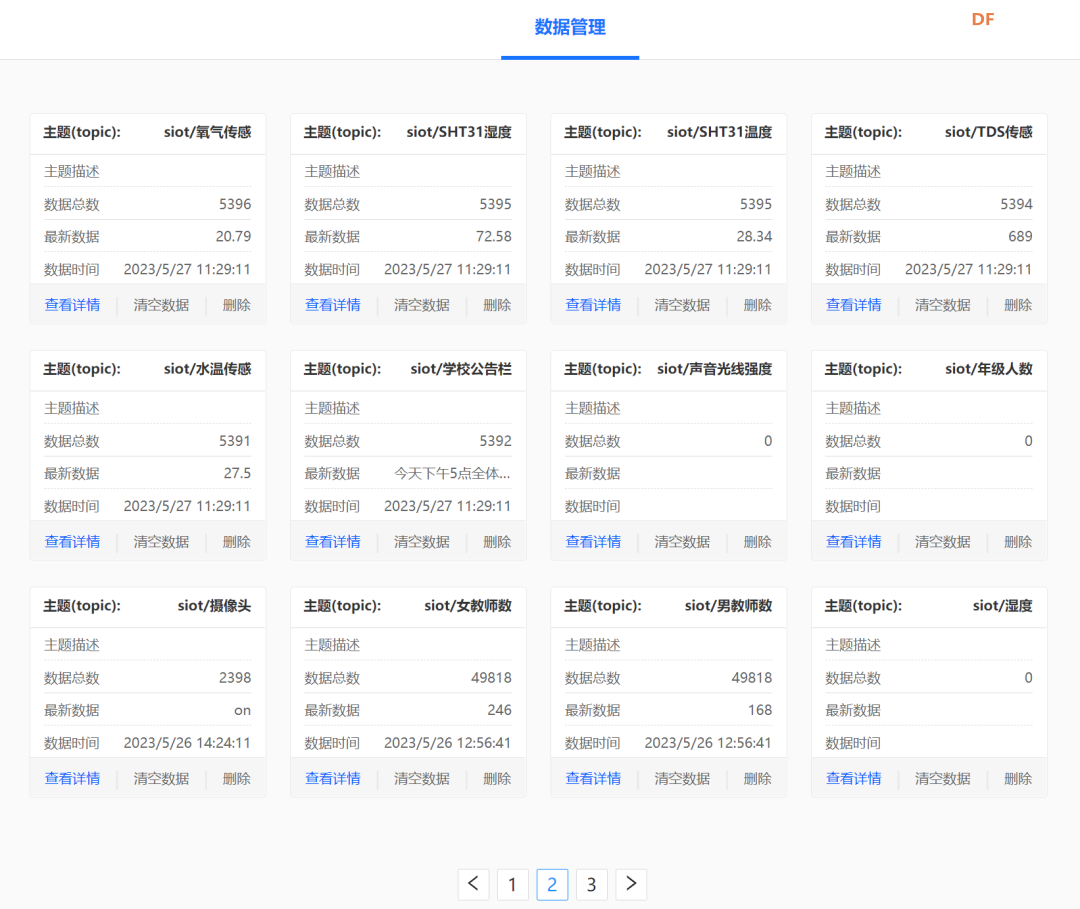Jump to page 3

point(591,884)
